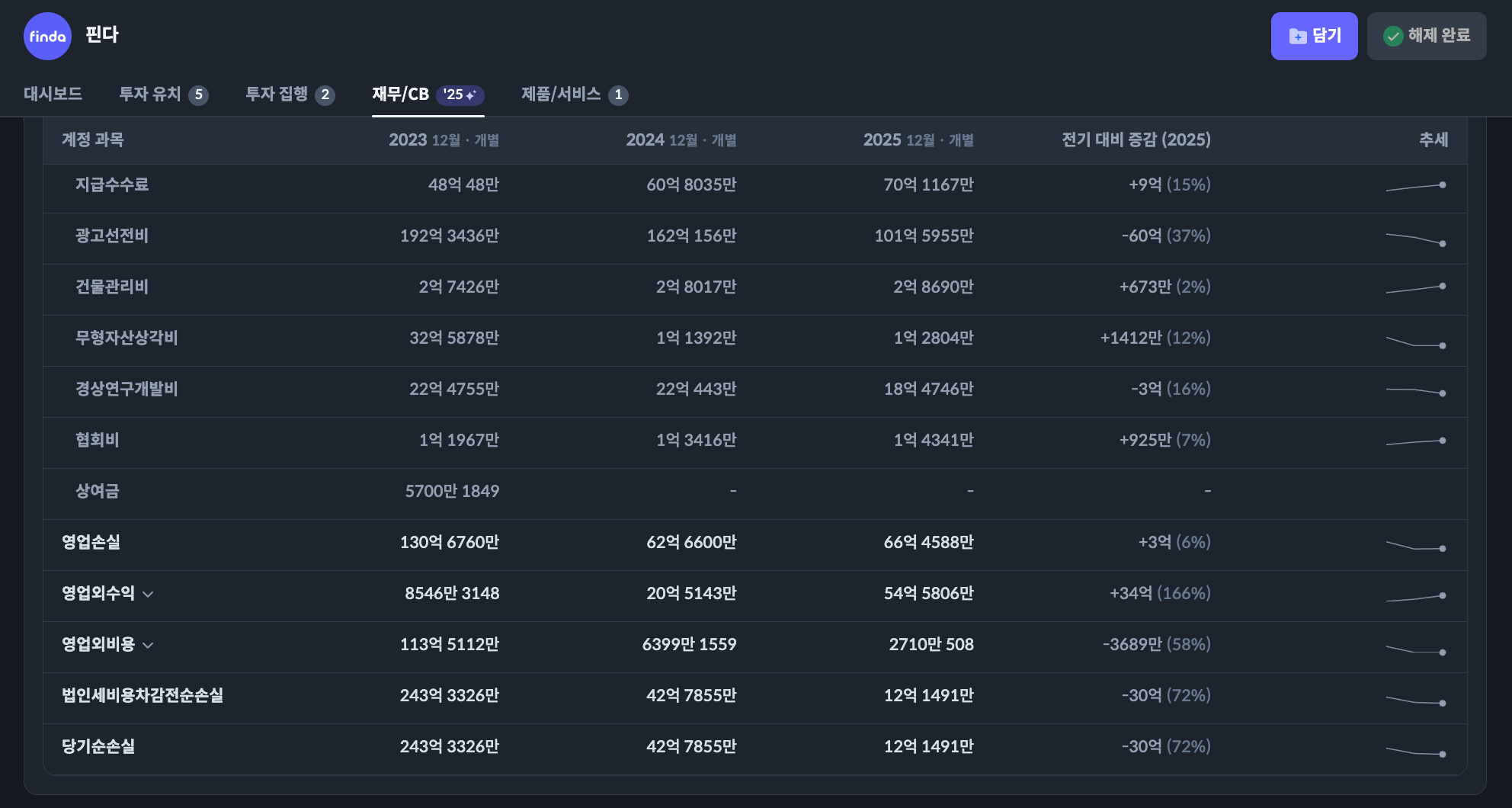The height and width of the screenshot is (808, 1512).
Task: Expand the 영업외수익 row chevron
Action: click(149, 594)
